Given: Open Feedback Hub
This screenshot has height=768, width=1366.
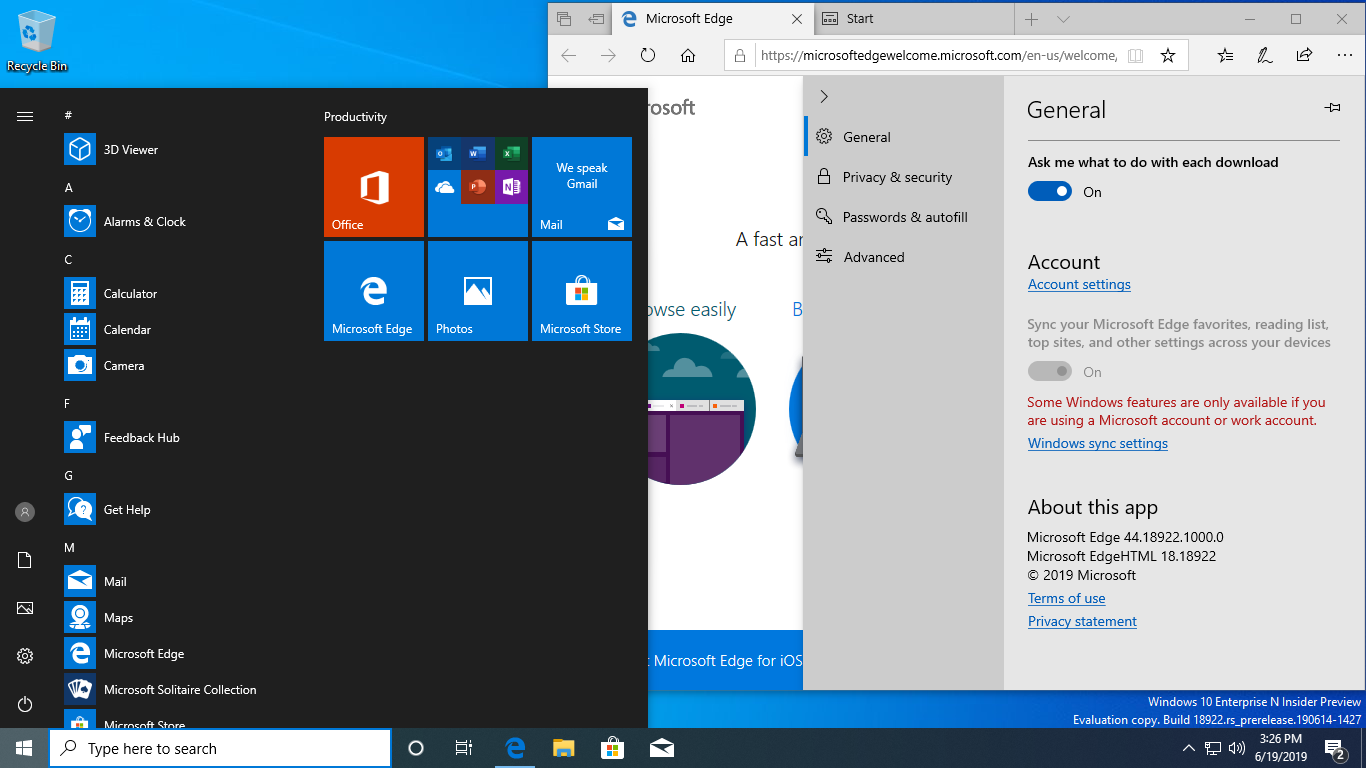Looking at the screenshot, I should coord(180,438).
